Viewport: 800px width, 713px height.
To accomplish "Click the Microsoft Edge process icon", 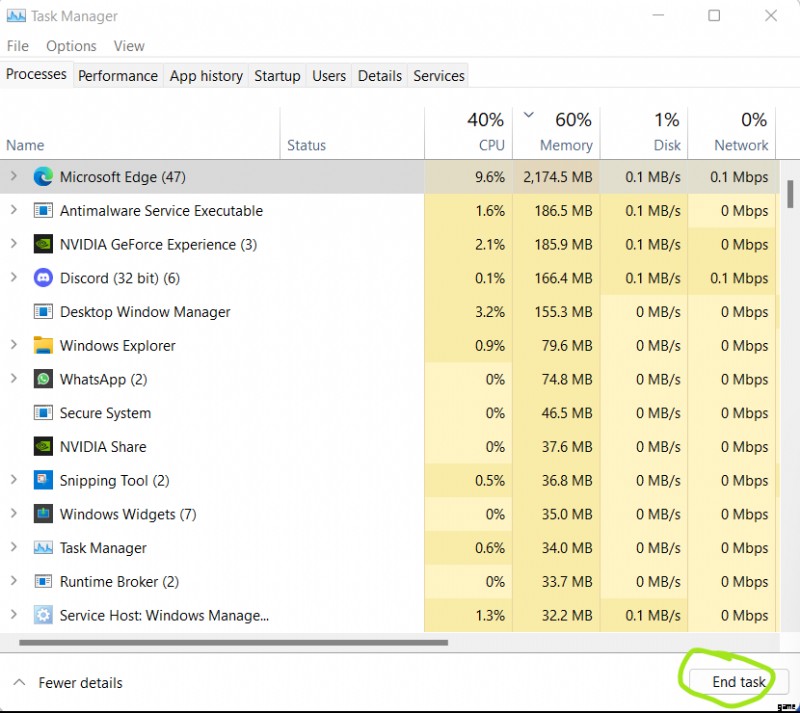I will tap(43, 177).
